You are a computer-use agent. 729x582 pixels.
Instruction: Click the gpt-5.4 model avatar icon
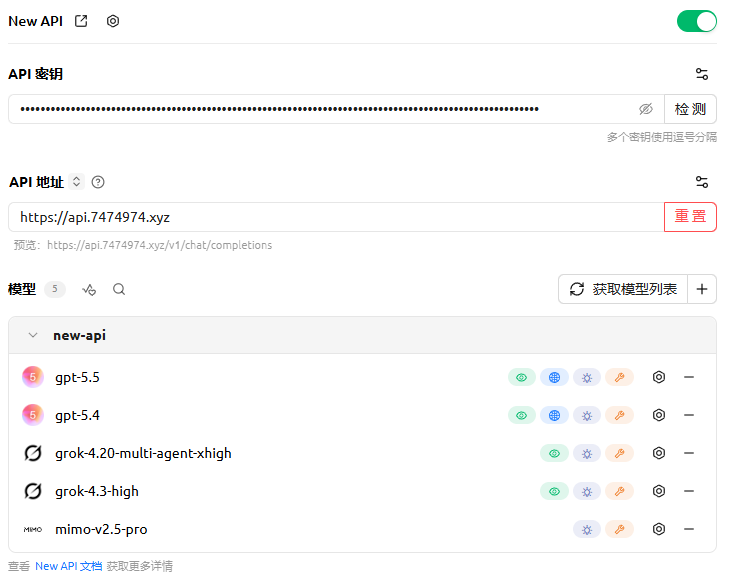(33, 415)
